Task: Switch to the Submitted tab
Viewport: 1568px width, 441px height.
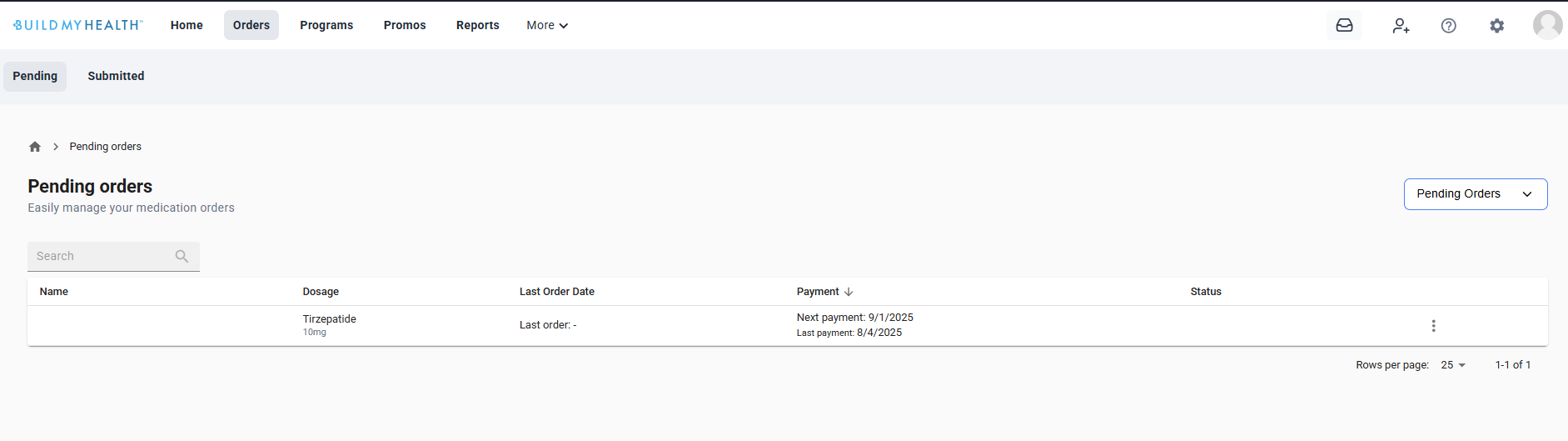Action: coord(116,76)
